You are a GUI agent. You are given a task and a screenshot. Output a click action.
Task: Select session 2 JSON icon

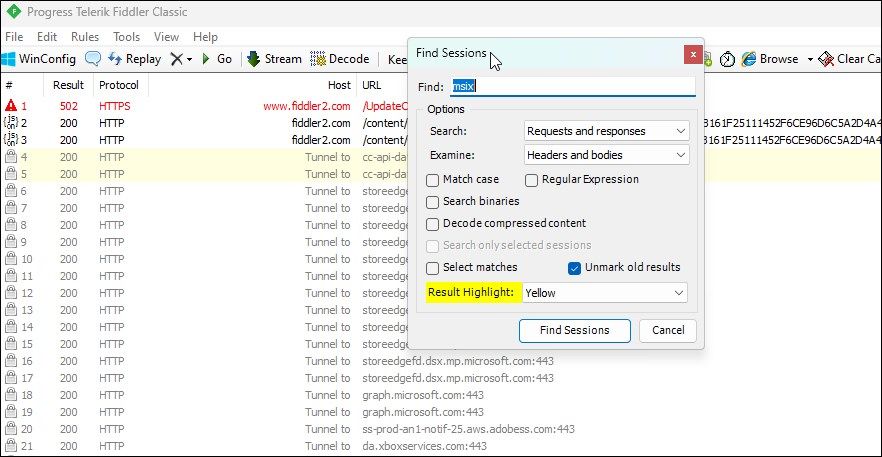[x=11, y=123]
